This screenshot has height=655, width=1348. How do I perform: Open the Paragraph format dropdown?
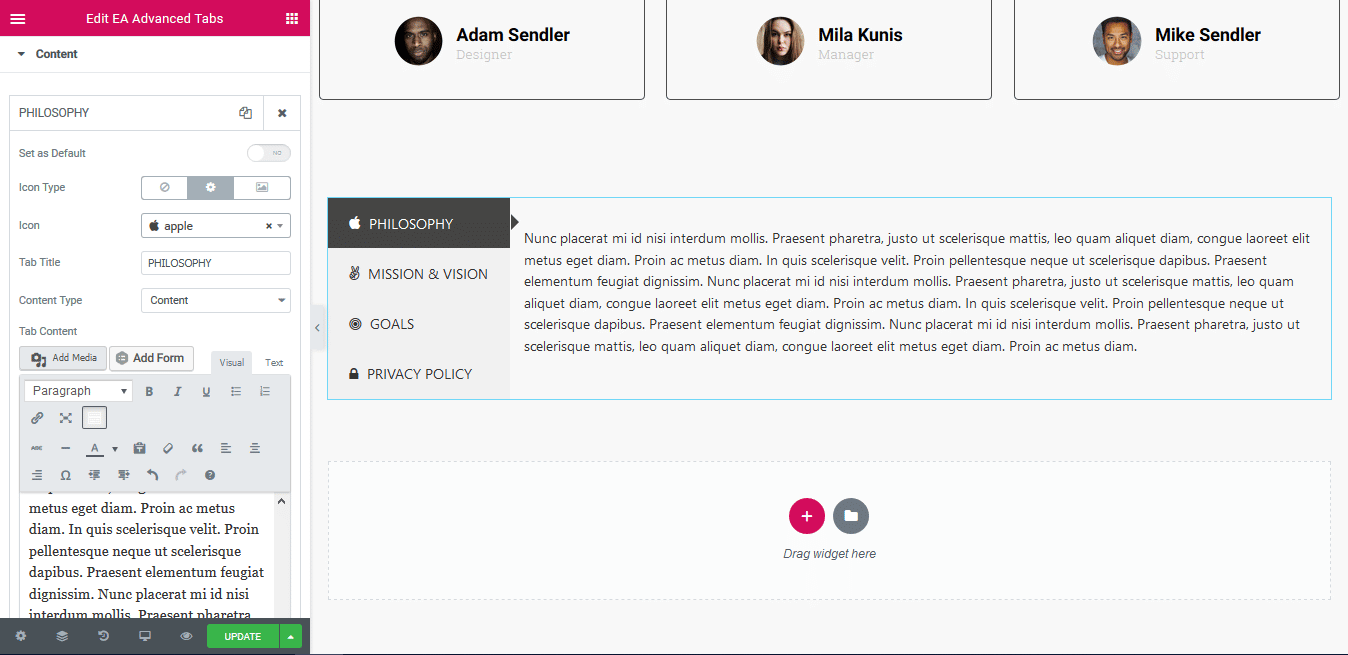[79, 391]
